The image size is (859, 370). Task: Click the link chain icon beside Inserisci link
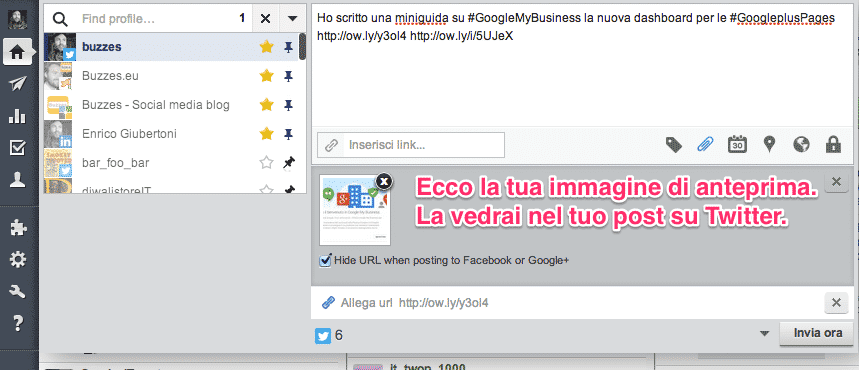331,145
